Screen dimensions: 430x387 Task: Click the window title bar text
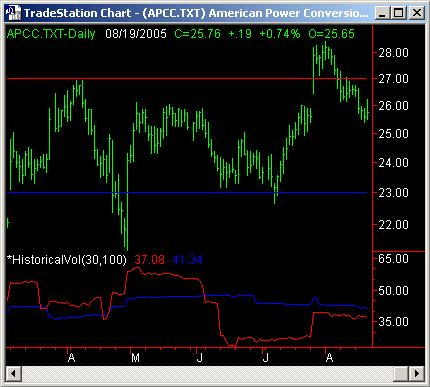196,13
